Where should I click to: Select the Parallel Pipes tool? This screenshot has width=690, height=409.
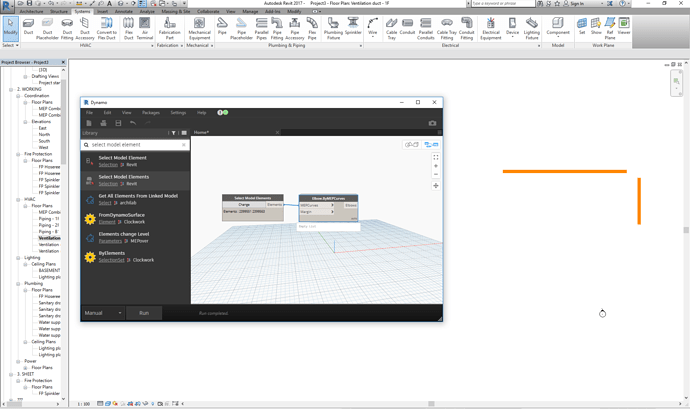tap(261, 29)
